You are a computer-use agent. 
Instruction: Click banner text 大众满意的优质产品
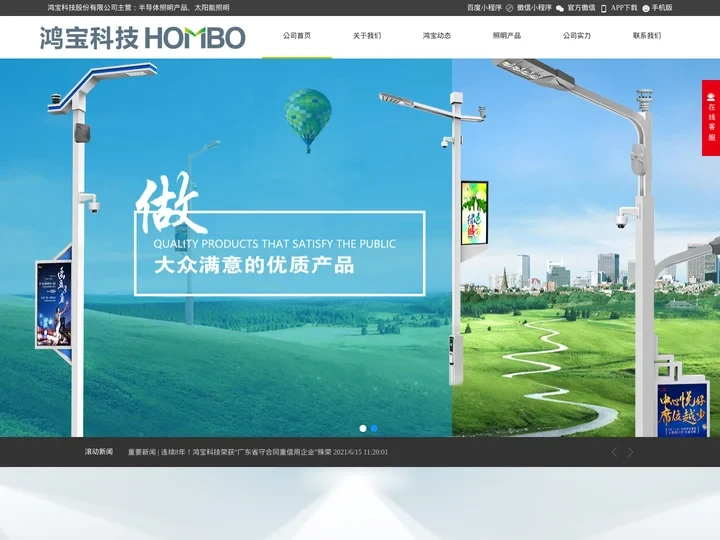coord(254,265)
